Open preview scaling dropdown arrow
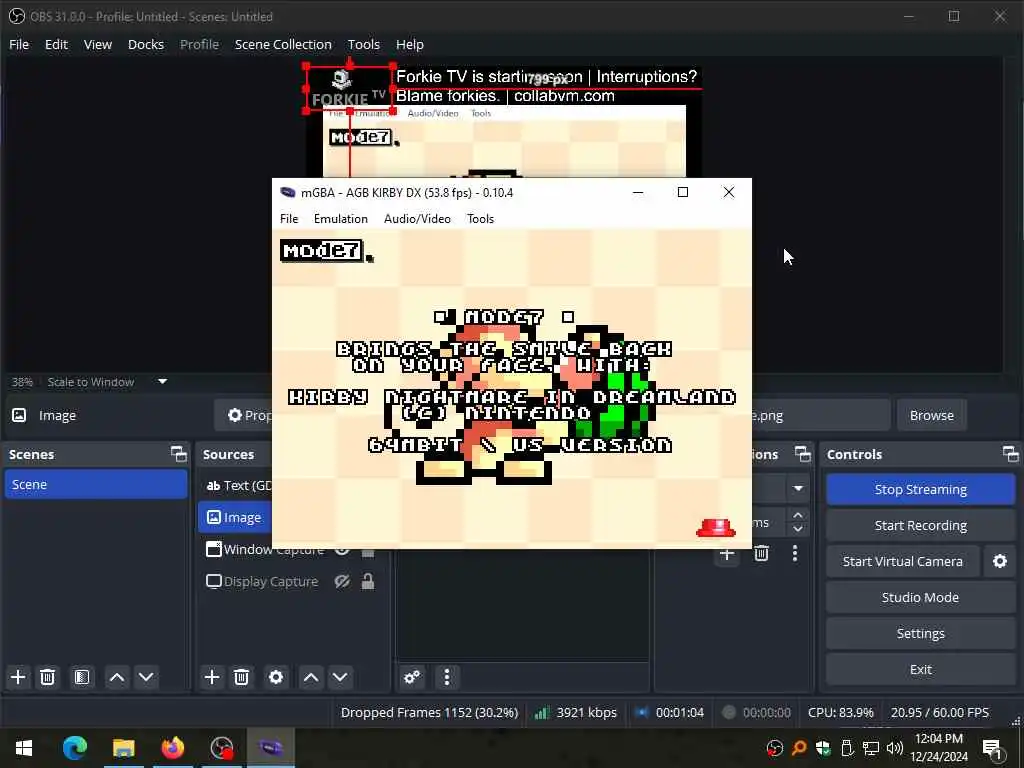 (163, 381)
